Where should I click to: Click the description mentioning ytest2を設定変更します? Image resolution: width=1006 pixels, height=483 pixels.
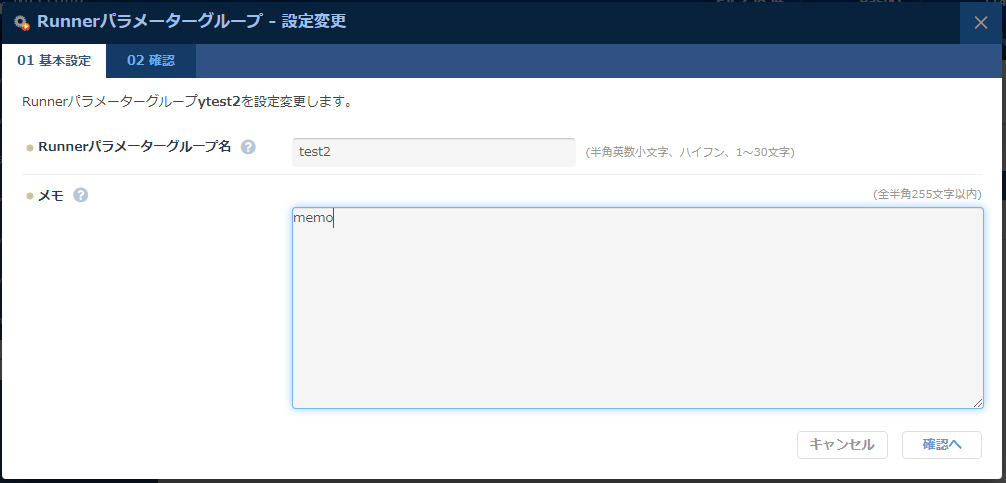pyautogui.click(x=186, y=102)
